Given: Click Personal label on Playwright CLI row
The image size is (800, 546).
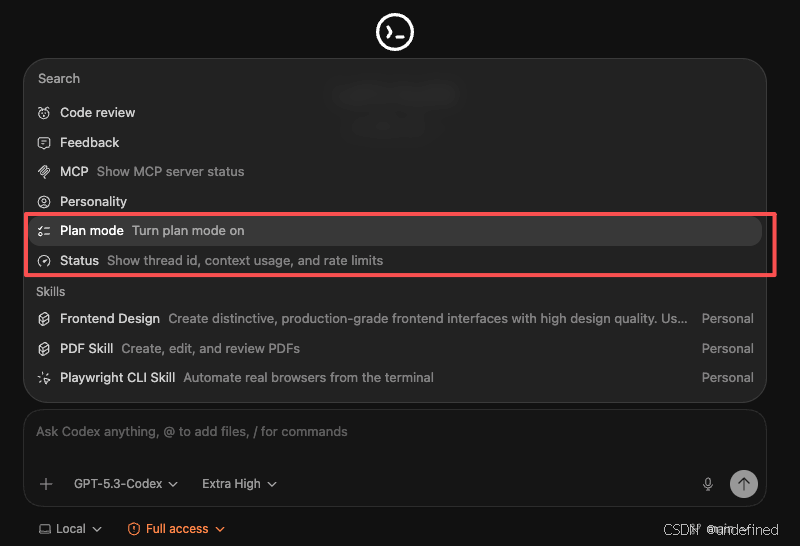Looking at the screenshot, I should 728,378.
